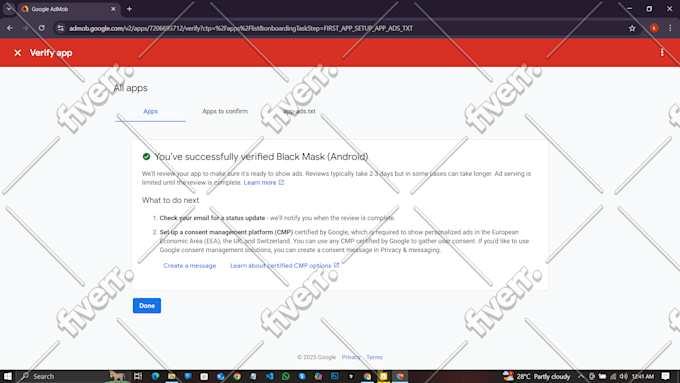The height and width of the screenshot is (383, 680).
Task: Close the Google AdMob browser tab
Action: [113, 9]
